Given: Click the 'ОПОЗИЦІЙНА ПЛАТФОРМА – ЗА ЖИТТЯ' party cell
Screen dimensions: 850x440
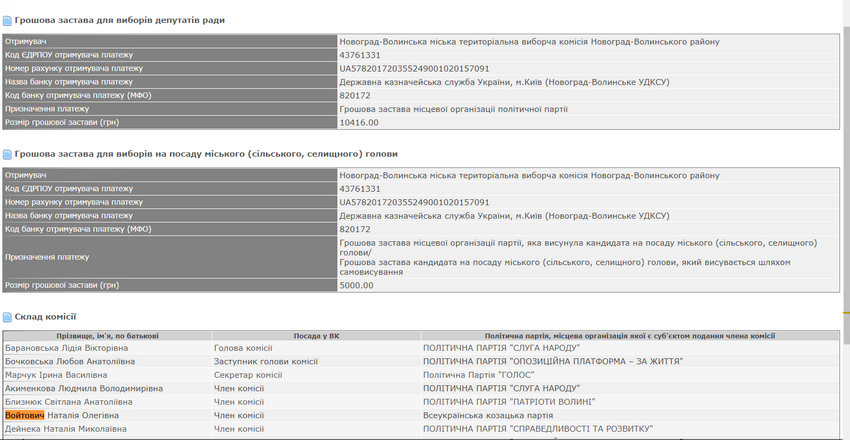Looking at the screenshot, I should click(x=553, y=362).
